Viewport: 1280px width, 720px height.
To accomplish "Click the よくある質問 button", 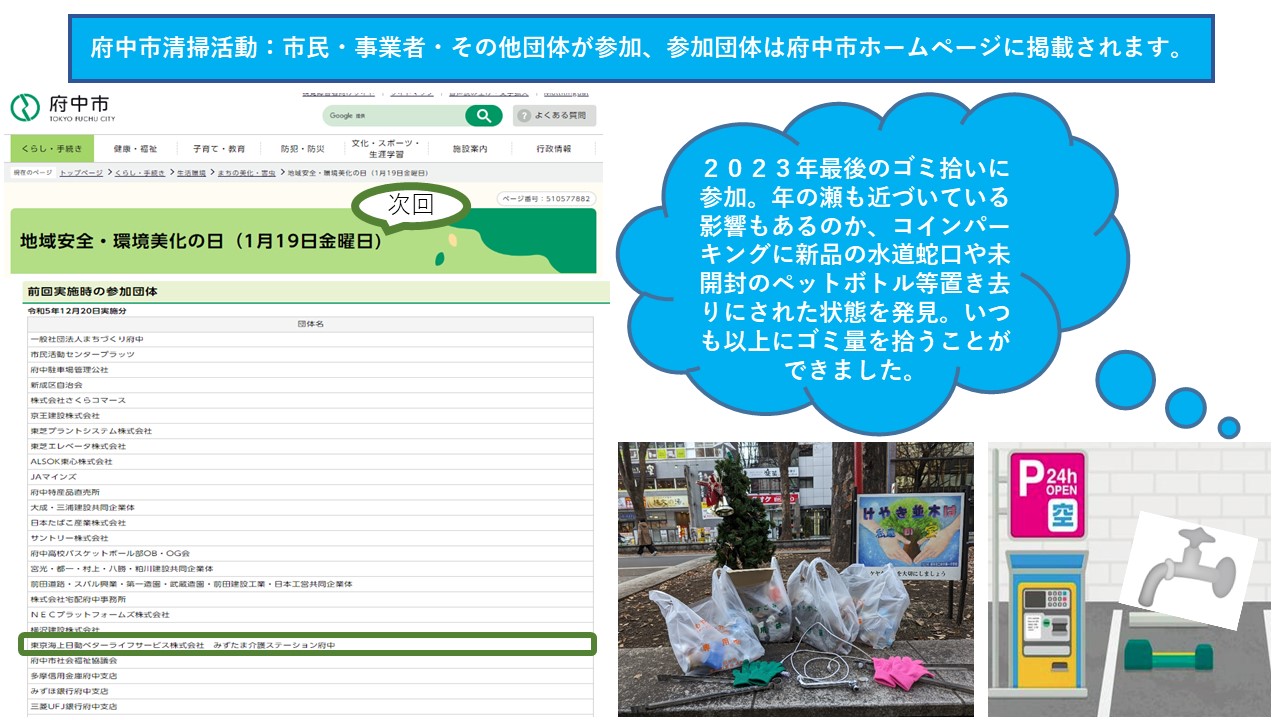I will (x=555, y=116).
